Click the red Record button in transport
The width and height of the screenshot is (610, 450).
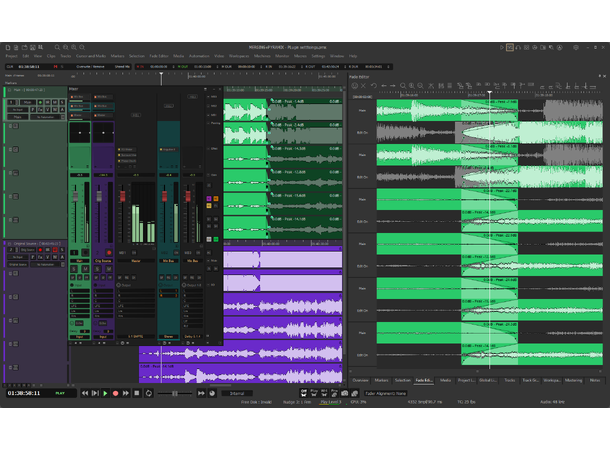116,393
